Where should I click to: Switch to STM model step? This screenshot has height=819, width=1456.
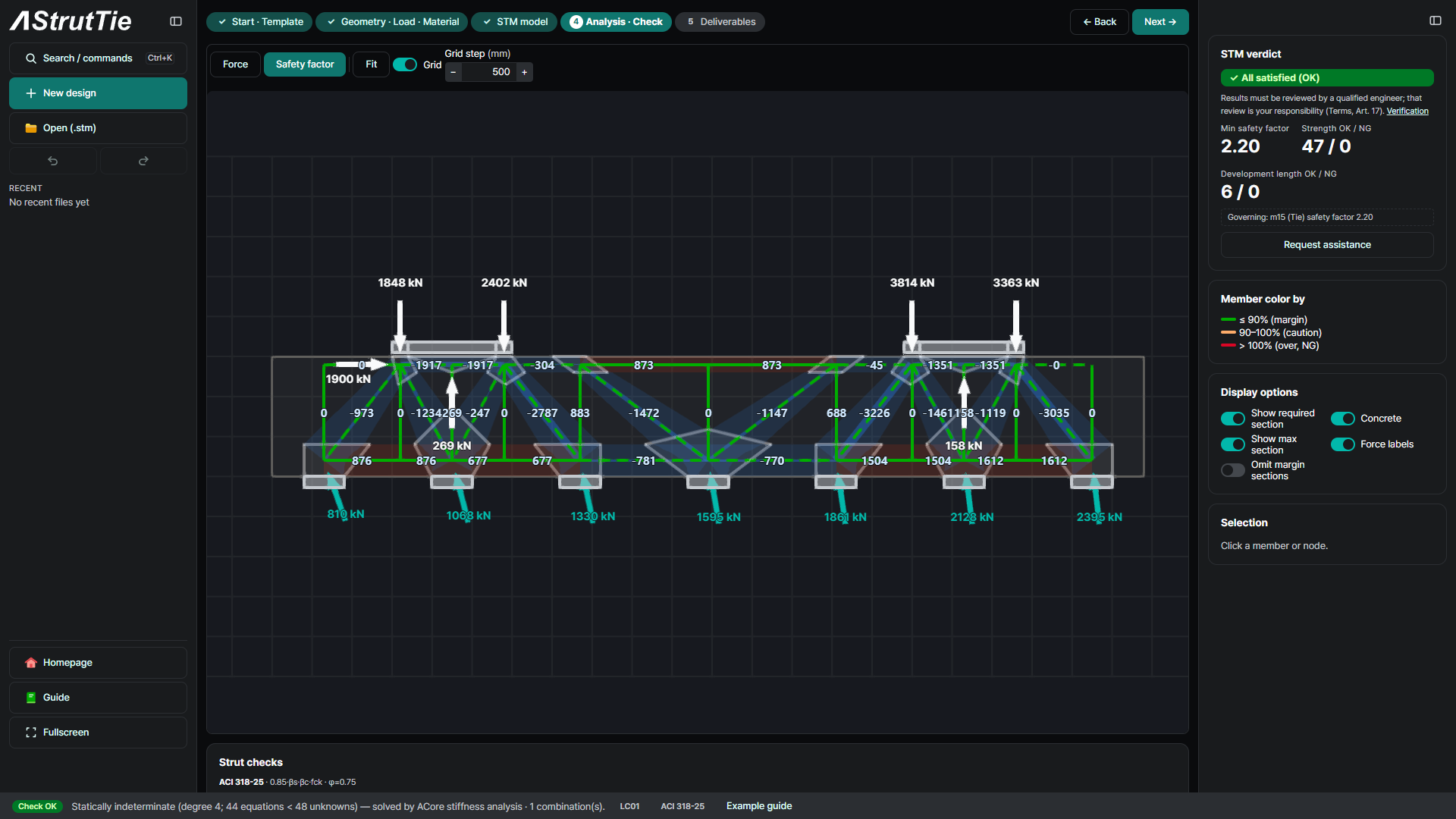(514, 22)
